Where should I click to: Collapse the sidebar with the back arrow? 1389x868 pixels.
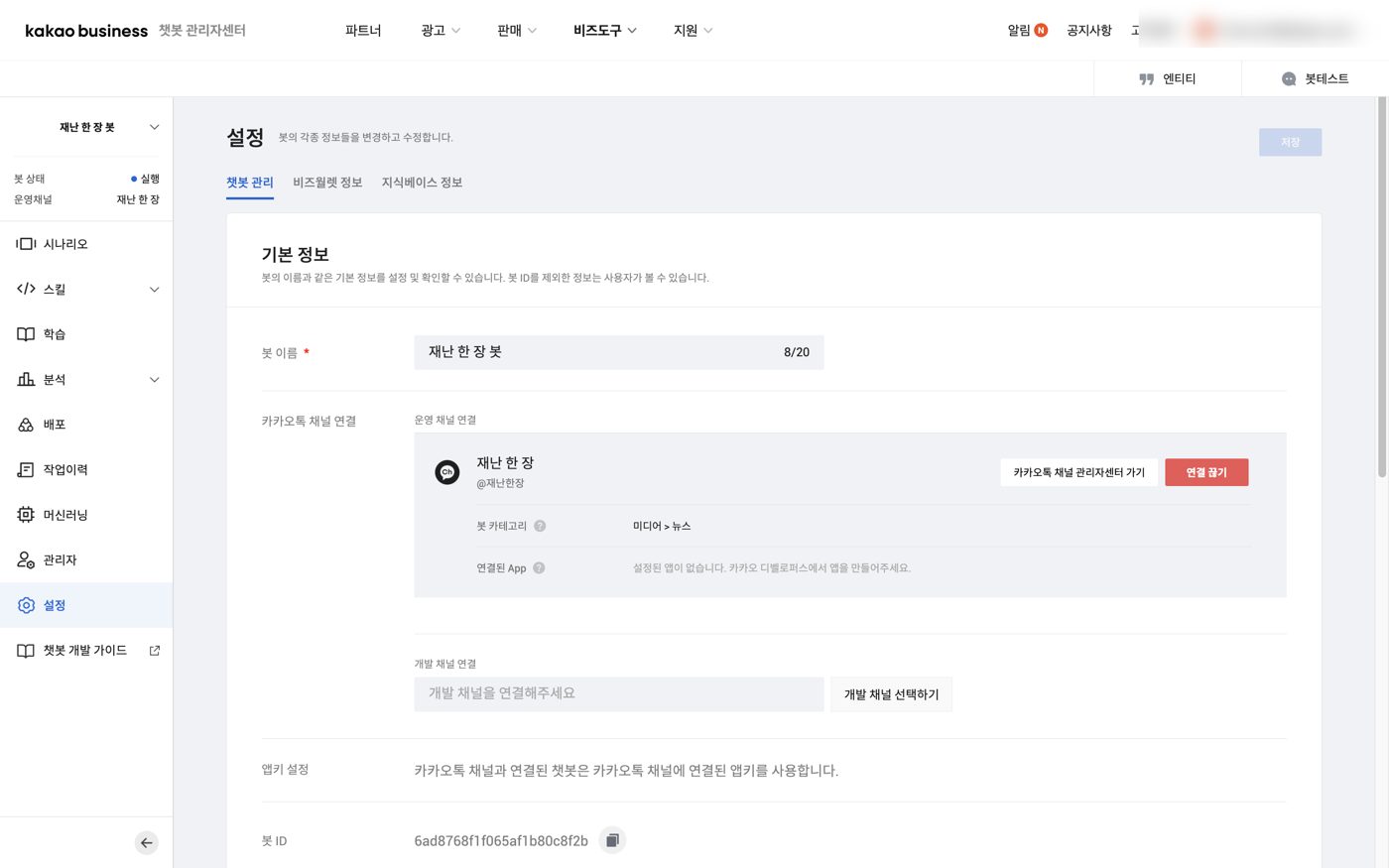(147, 843)
